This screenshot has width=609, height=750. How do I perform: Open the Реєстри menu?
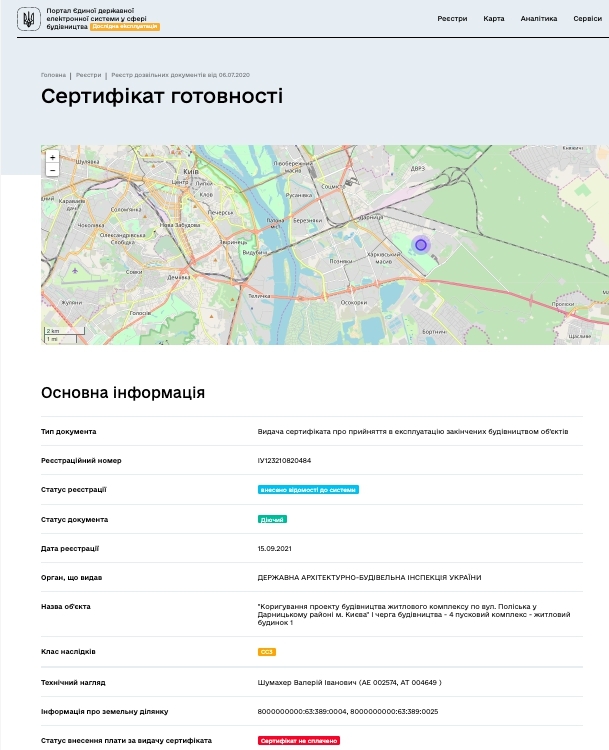click(x=452, y=19)
